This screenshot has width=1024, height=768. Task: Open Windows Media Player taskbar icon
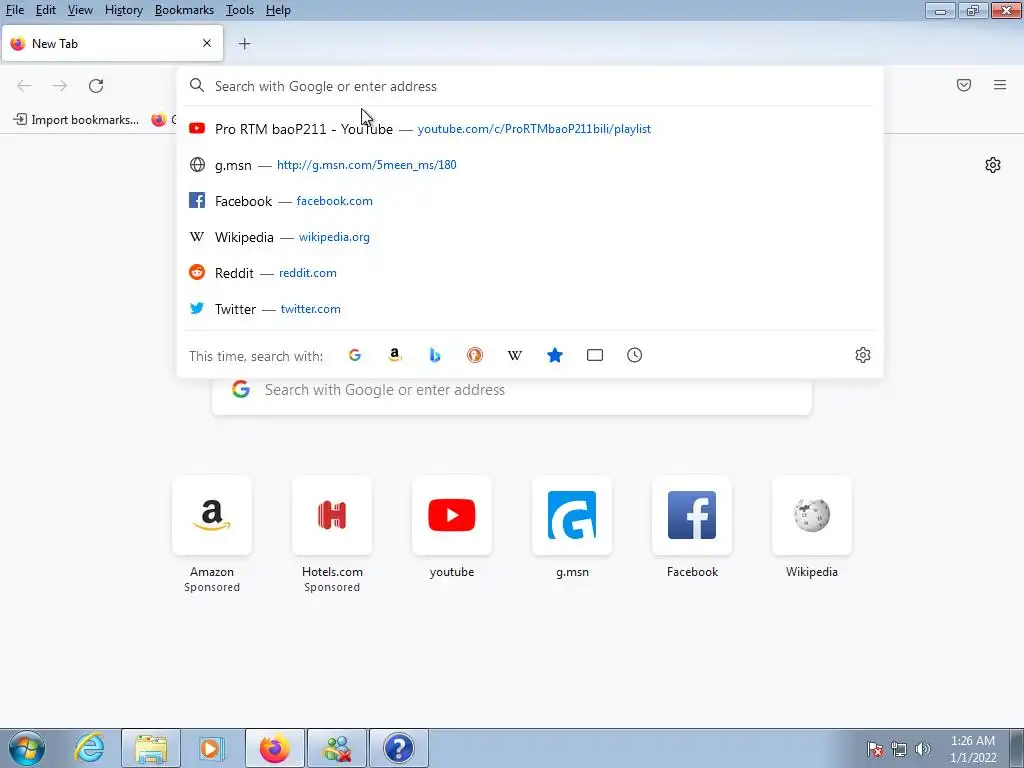(x=211, y=748)
